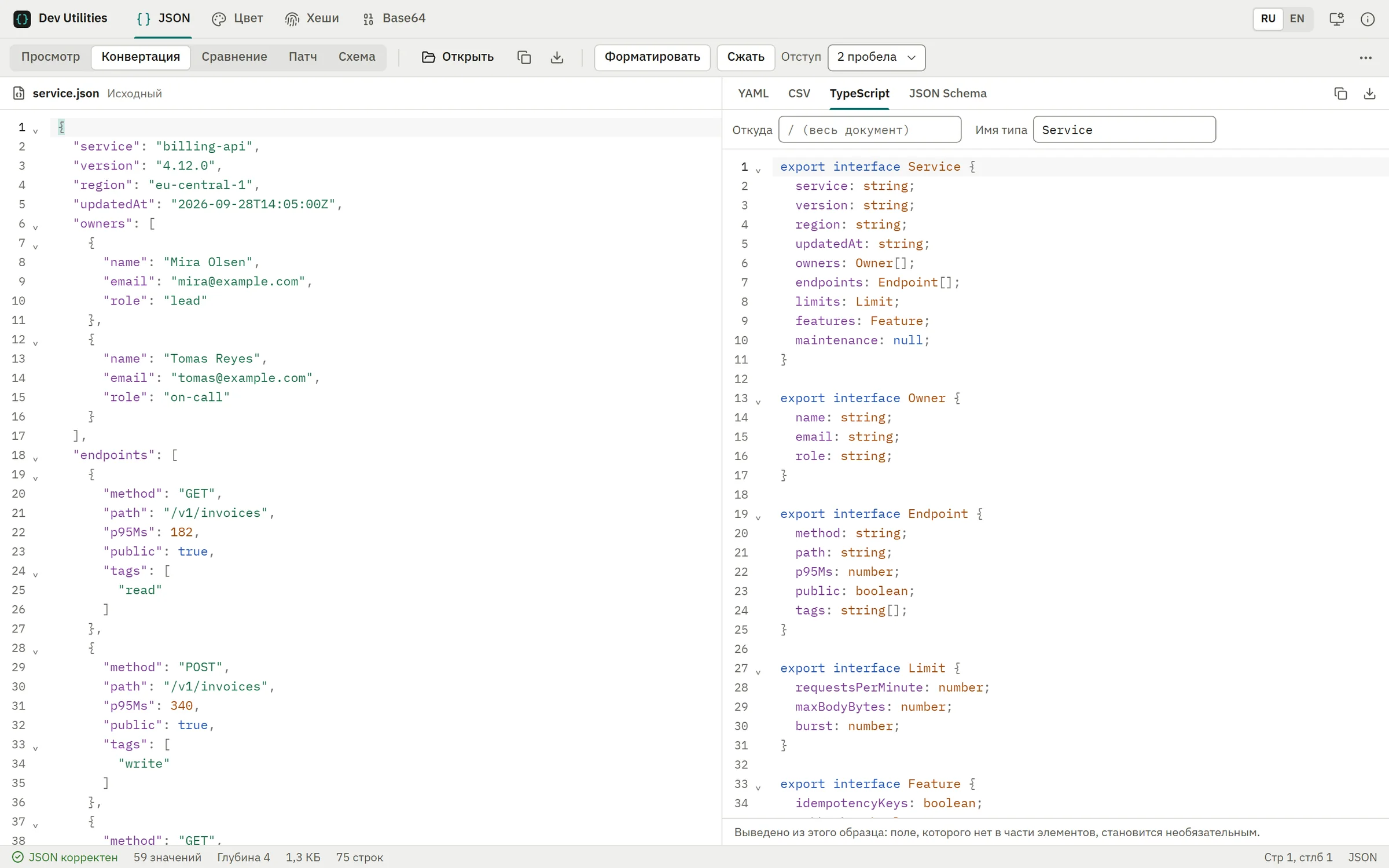1389x868 pixels.
Task: Click the Dev Utilities logo icon
Action: point(22,19)
